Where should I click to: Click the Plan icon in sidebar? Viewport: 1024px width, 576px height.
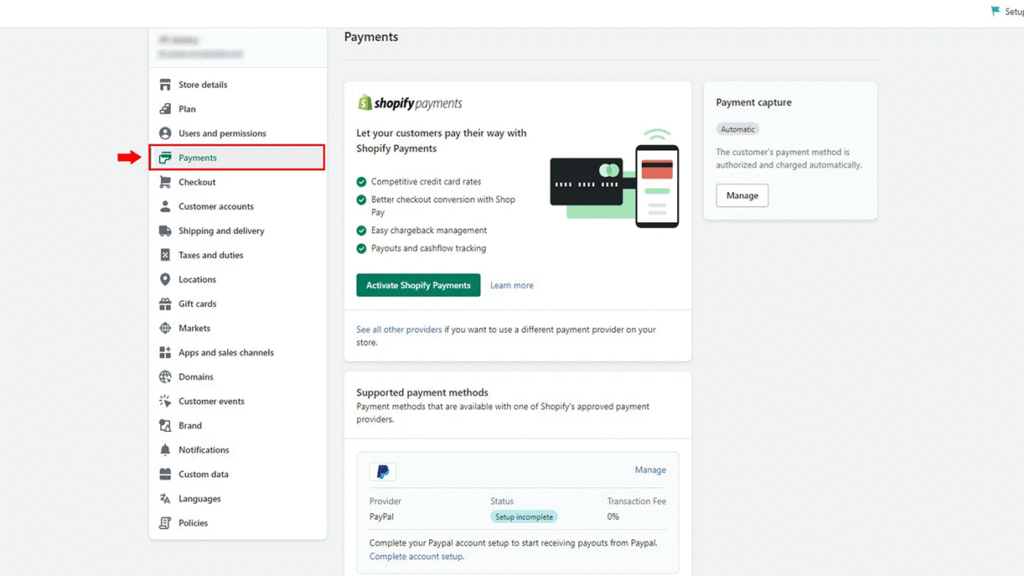(165, 109)
